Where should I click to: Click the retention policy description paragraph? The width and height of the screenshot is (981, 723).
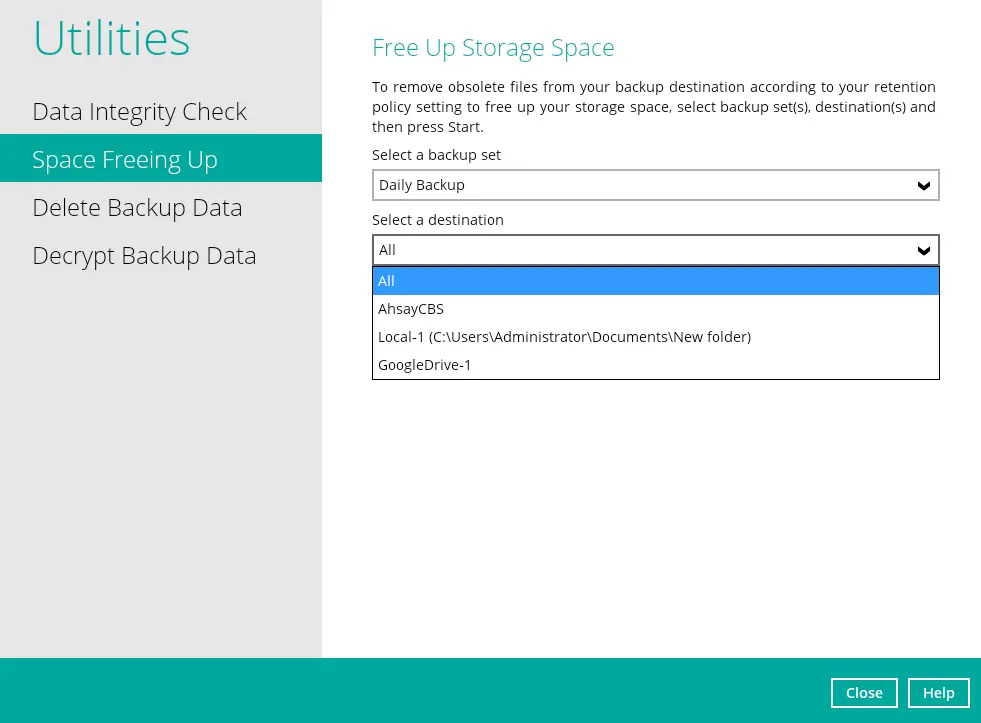[653, 107]
